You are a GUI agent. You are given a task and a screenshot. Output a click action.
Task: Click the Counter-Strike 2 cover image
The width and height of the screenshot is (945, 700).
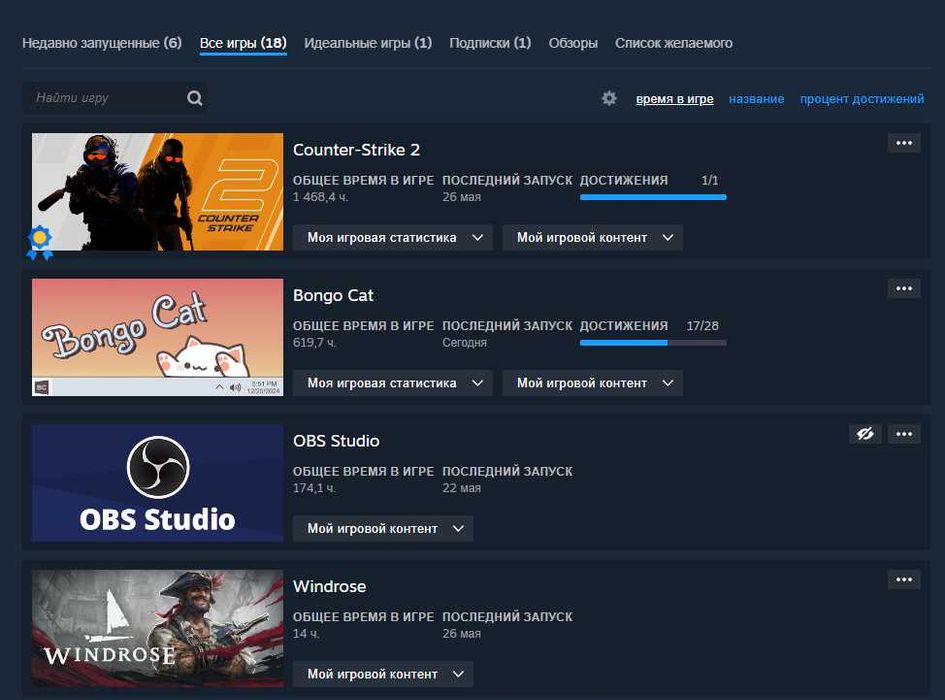[x=157, y=192]
